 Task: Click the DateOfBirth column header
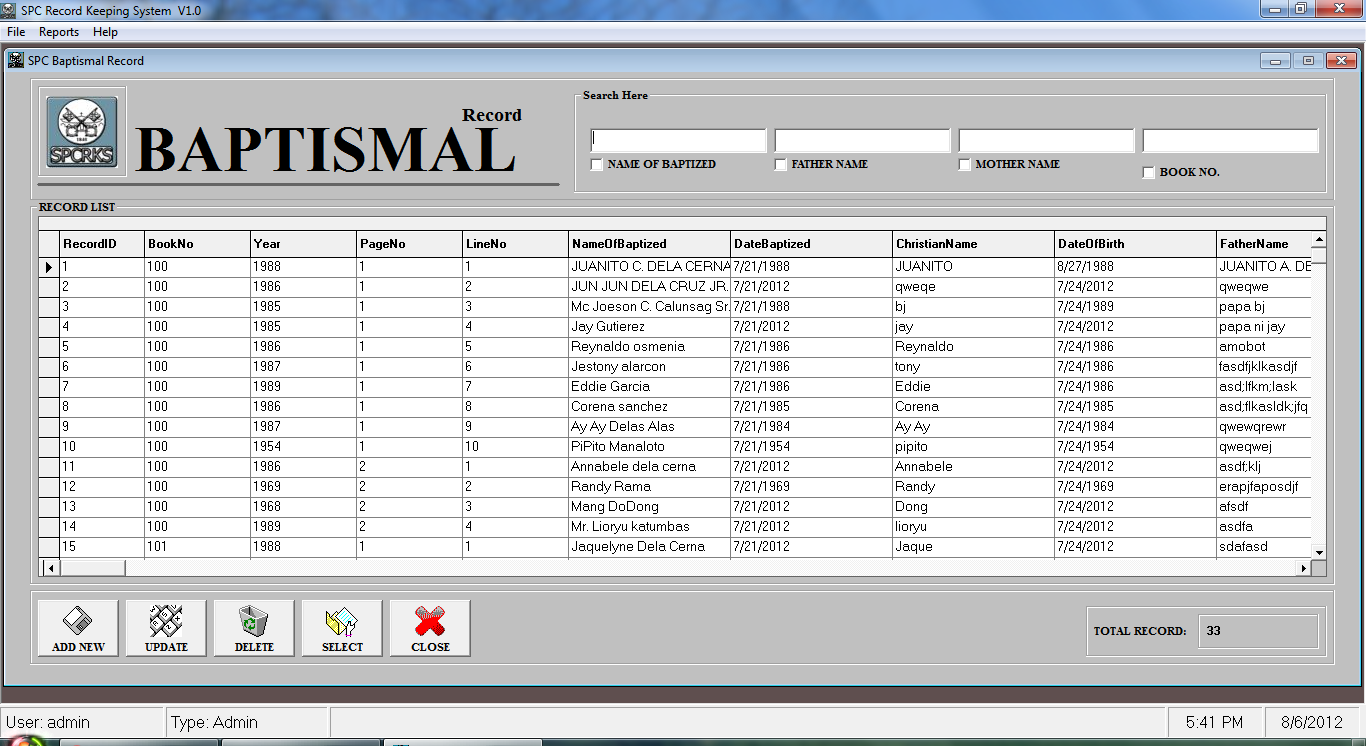click(x=1135, y=244)
